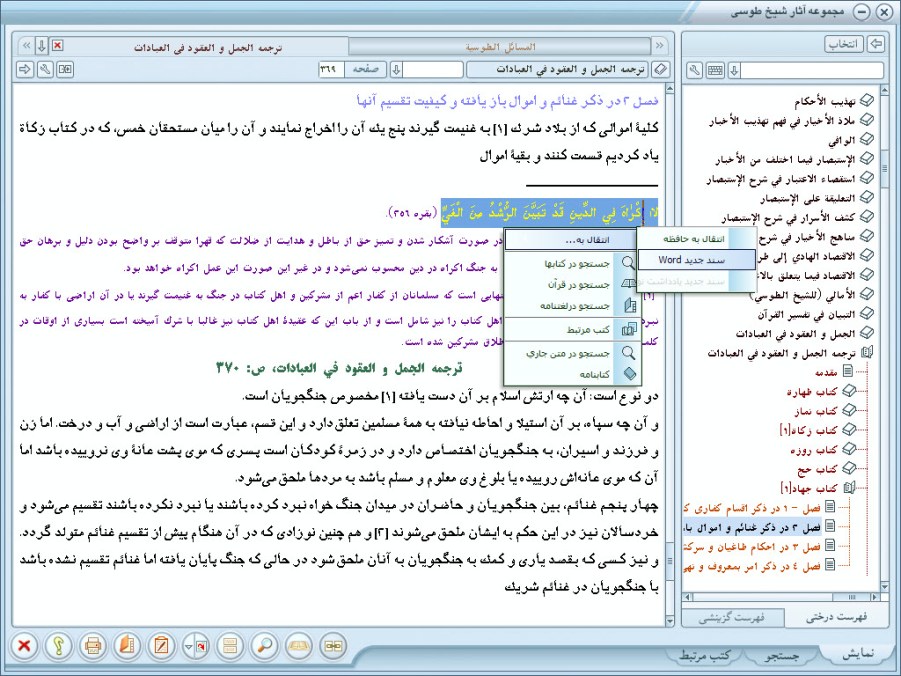The height and width of the screenshot is (676, 901).
Task: Click double chevron at left of tab bar
Action: tap(26, 45)
